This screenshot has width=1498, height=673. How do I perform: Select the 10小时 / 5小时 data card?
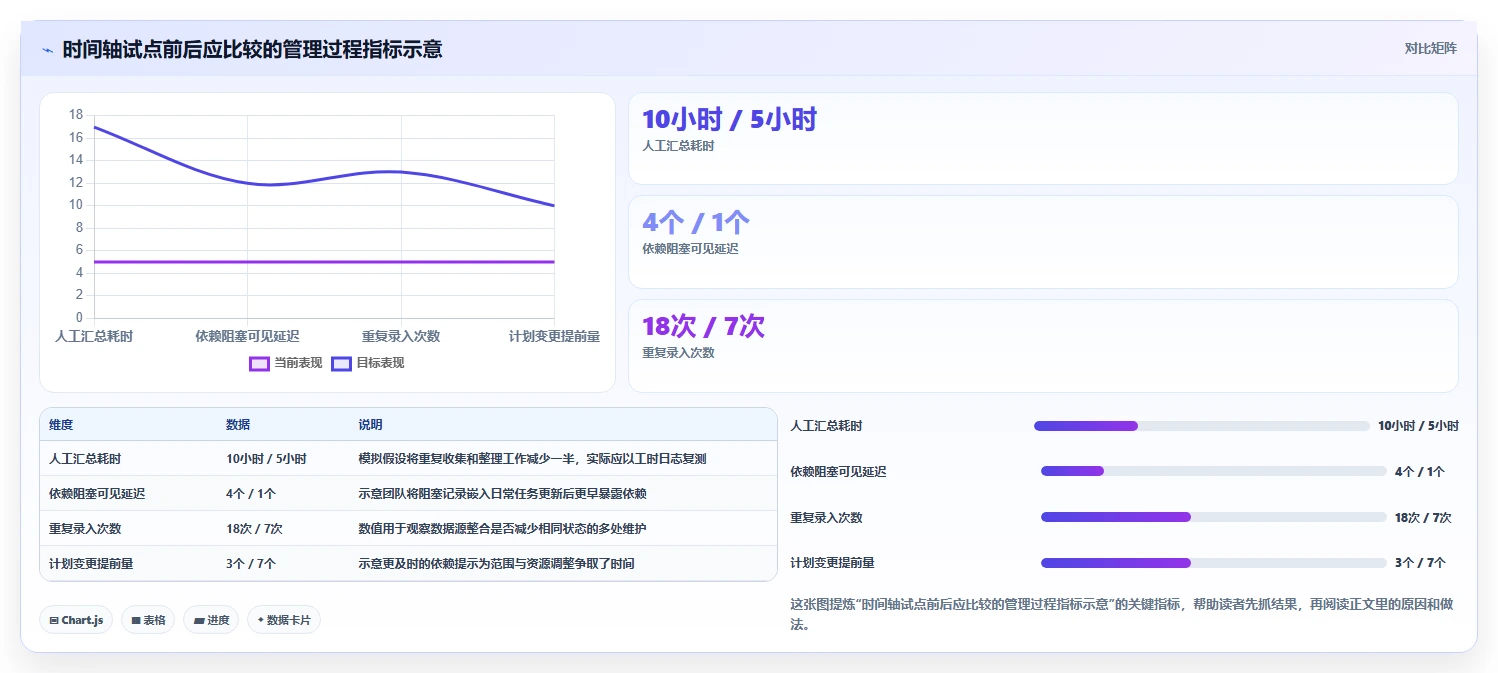1043,139
